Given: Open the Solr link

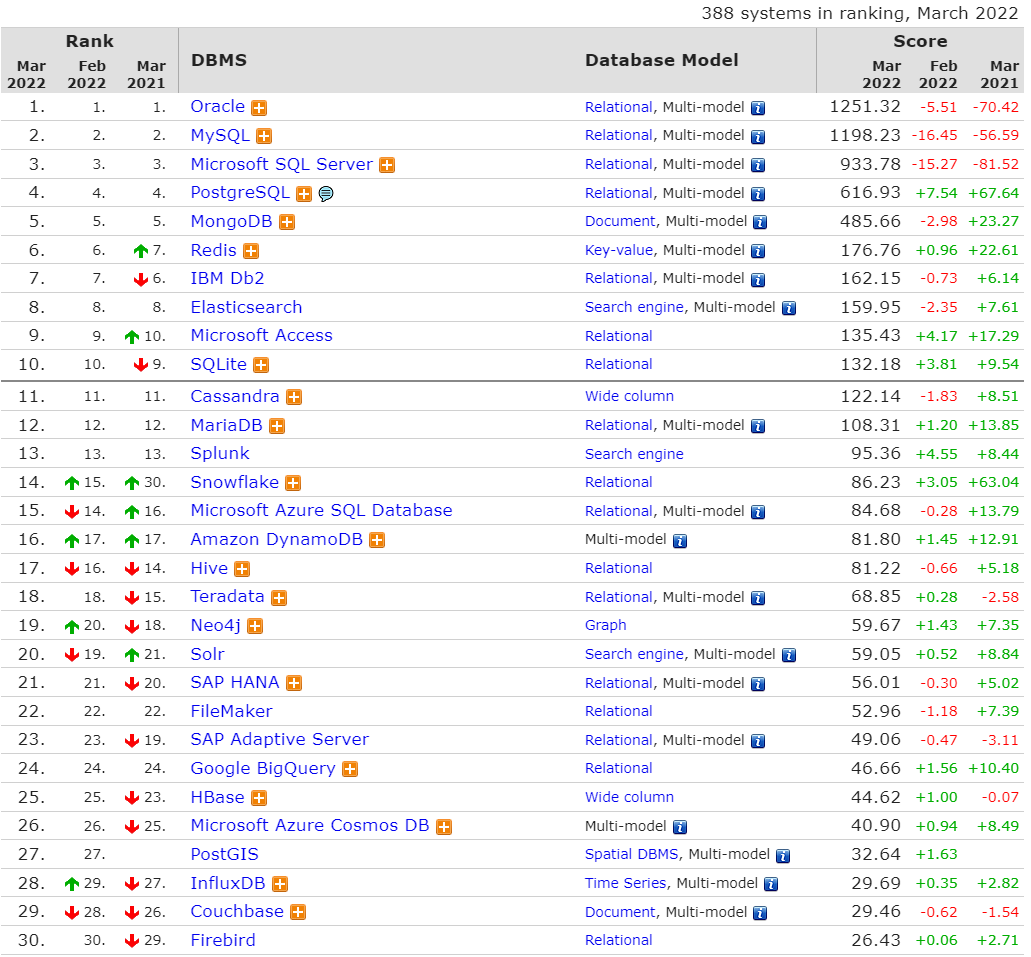Looking at the screenshot, I should click(x=208, y=654).
